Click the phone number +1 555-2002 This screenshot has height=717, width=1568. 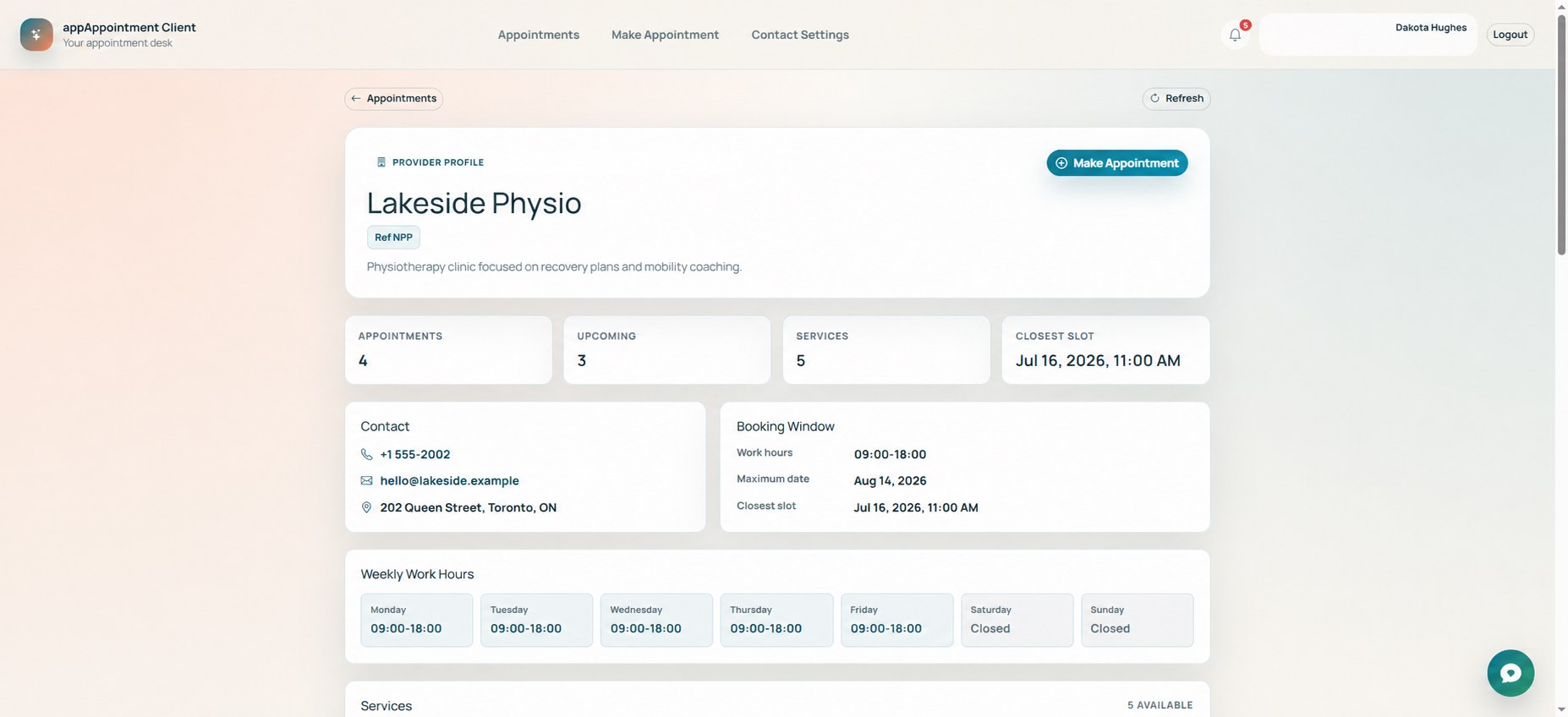click(x=415, y=454)
